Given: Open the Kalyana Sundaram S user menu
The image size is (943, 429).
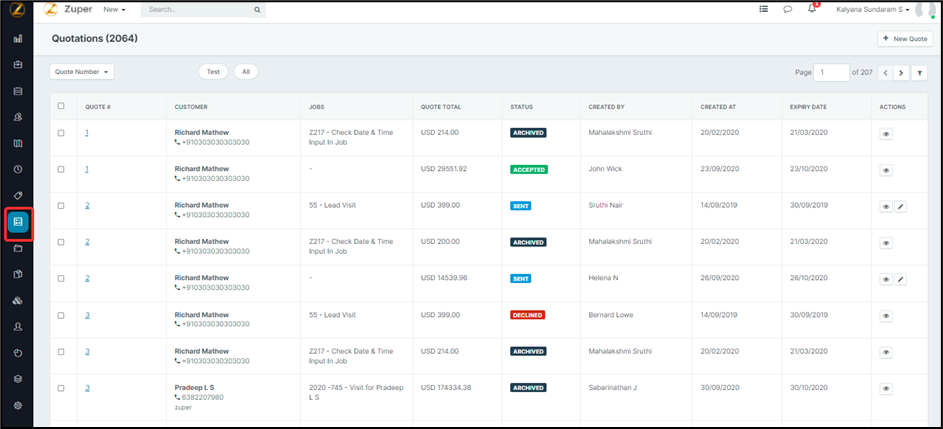Looking at the screenshot, I should coord(872,10).
